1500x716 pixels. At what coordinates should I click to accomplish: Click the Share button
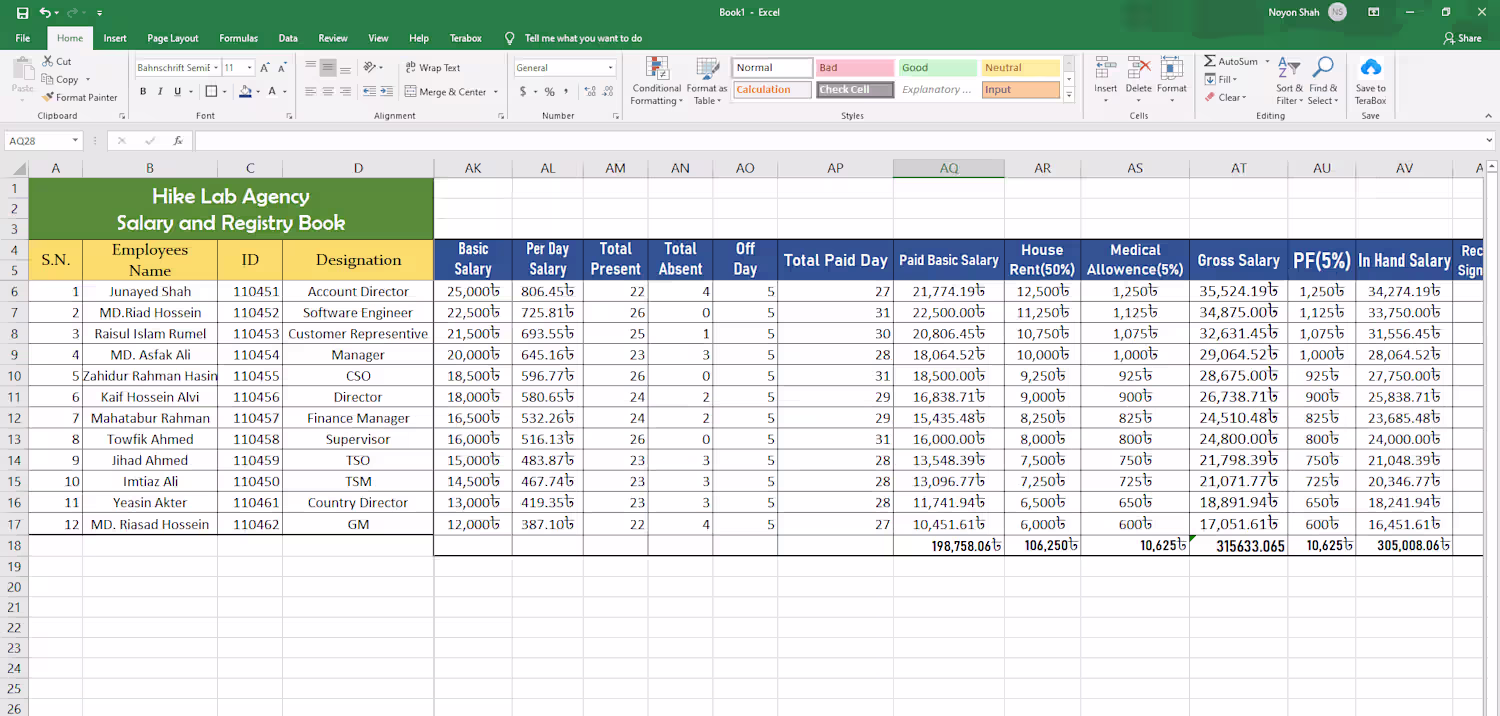pyautogui.click(x=1462, y=38)
